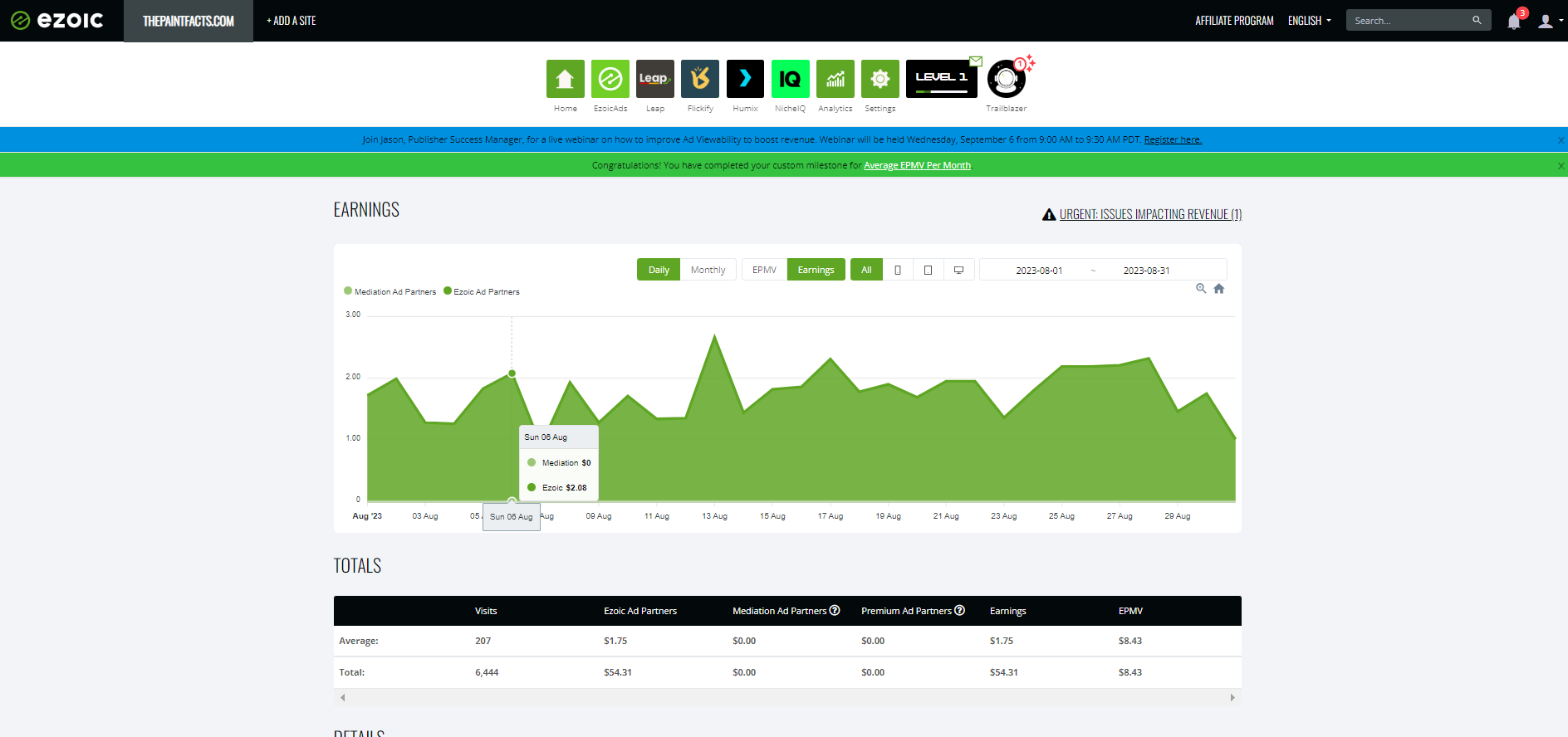This screenshot has height=737, width=1568.
Task: Toggle Mediation Ad Partners legend series
Action: tap(390, 291)
